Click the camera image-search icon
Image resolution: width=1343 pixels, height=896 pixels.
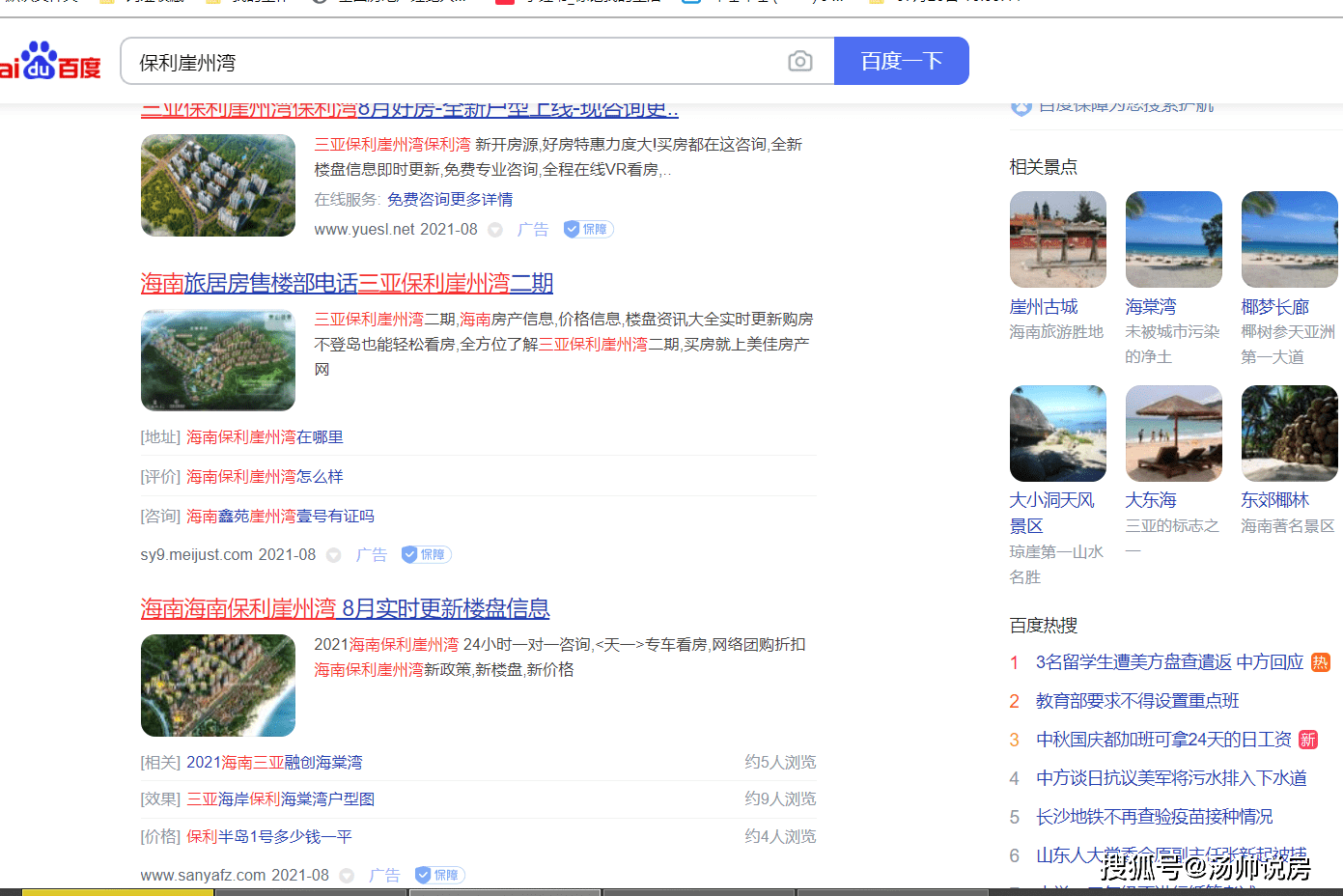pyautogui.click(x=799, y=62)
